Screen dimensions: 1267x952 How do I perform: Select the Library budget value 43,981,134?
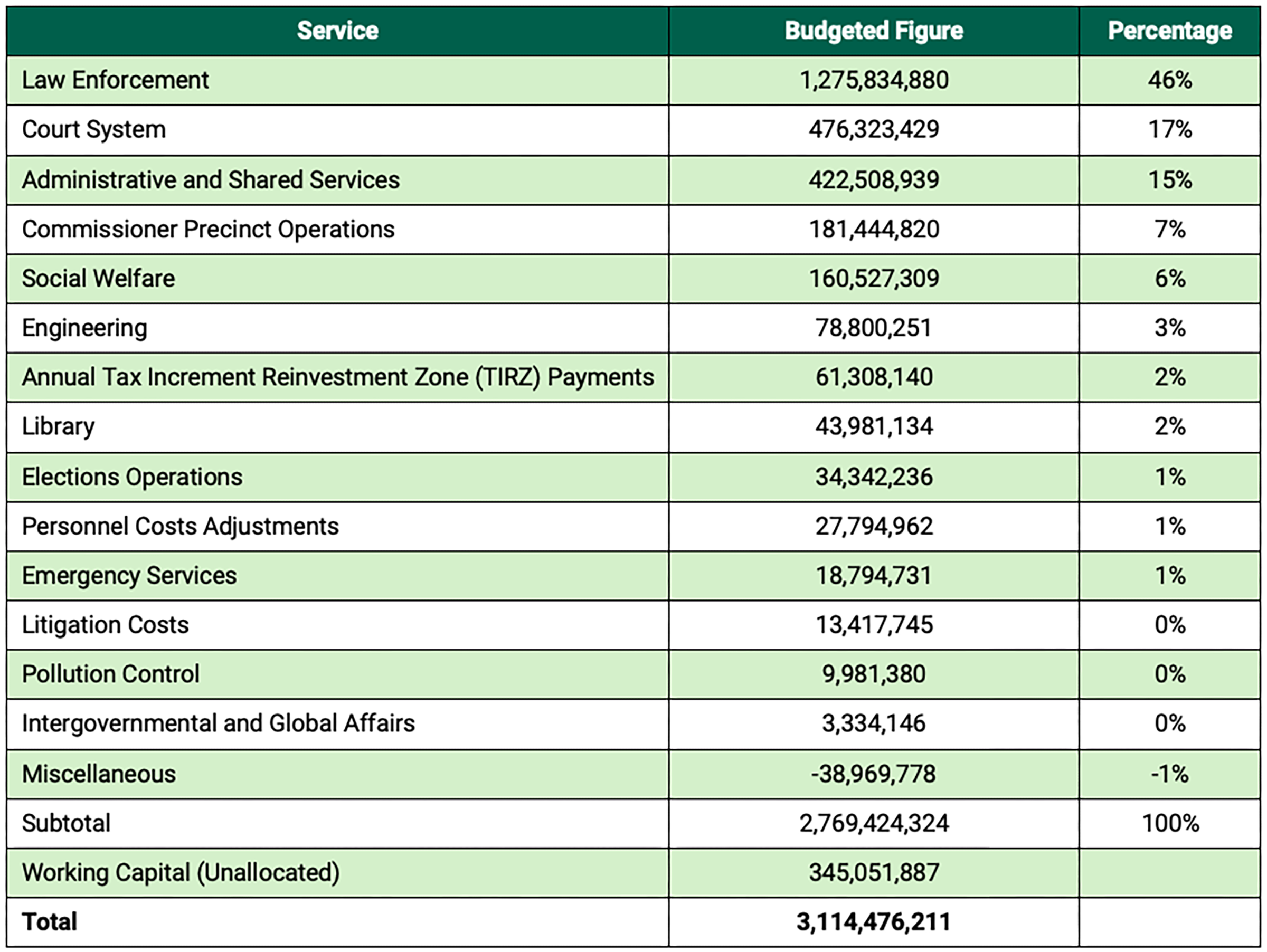click(x=874, y=426)
